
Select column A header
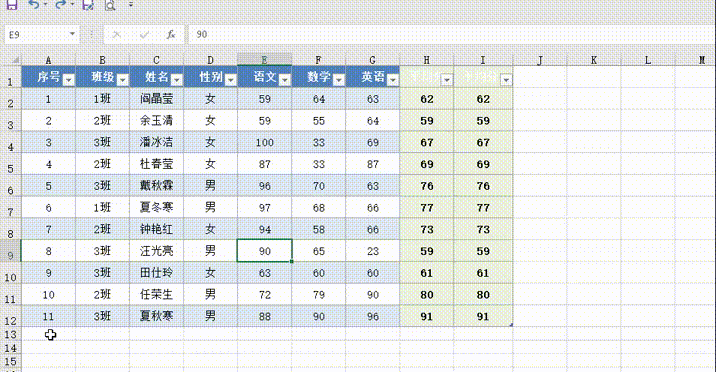coord(48,60)
